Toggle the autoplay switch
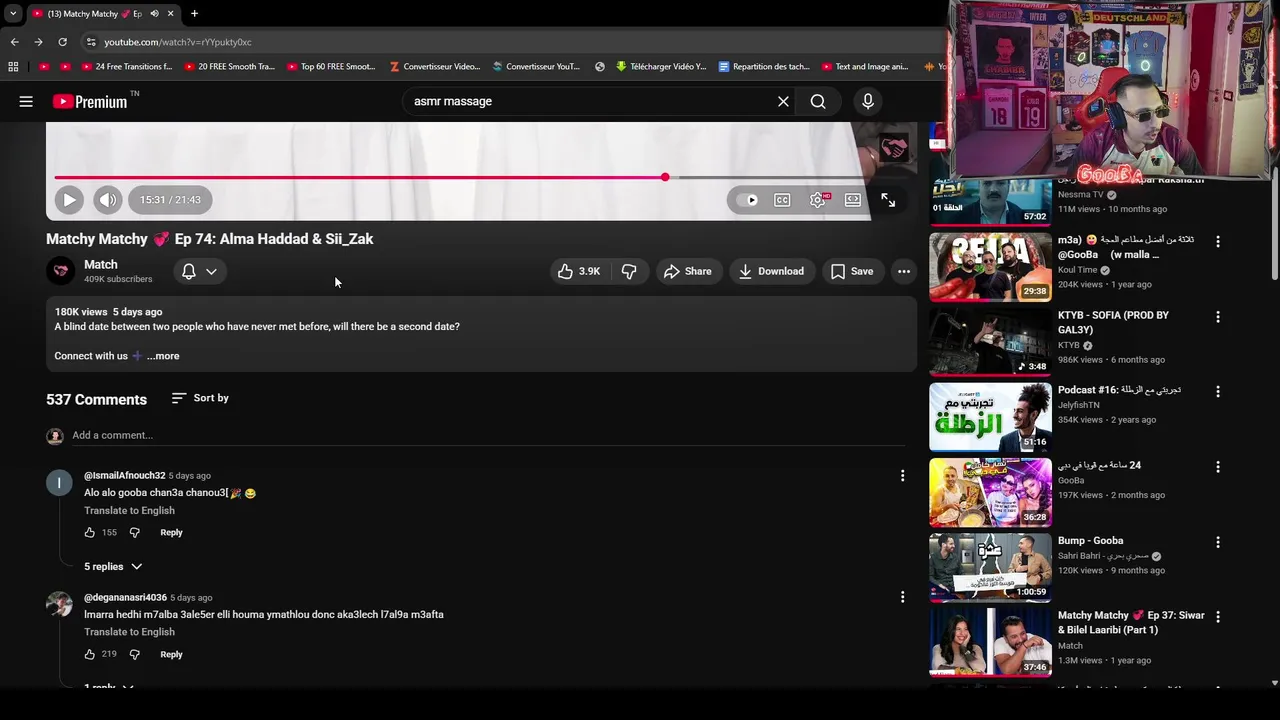 [747, 200]
